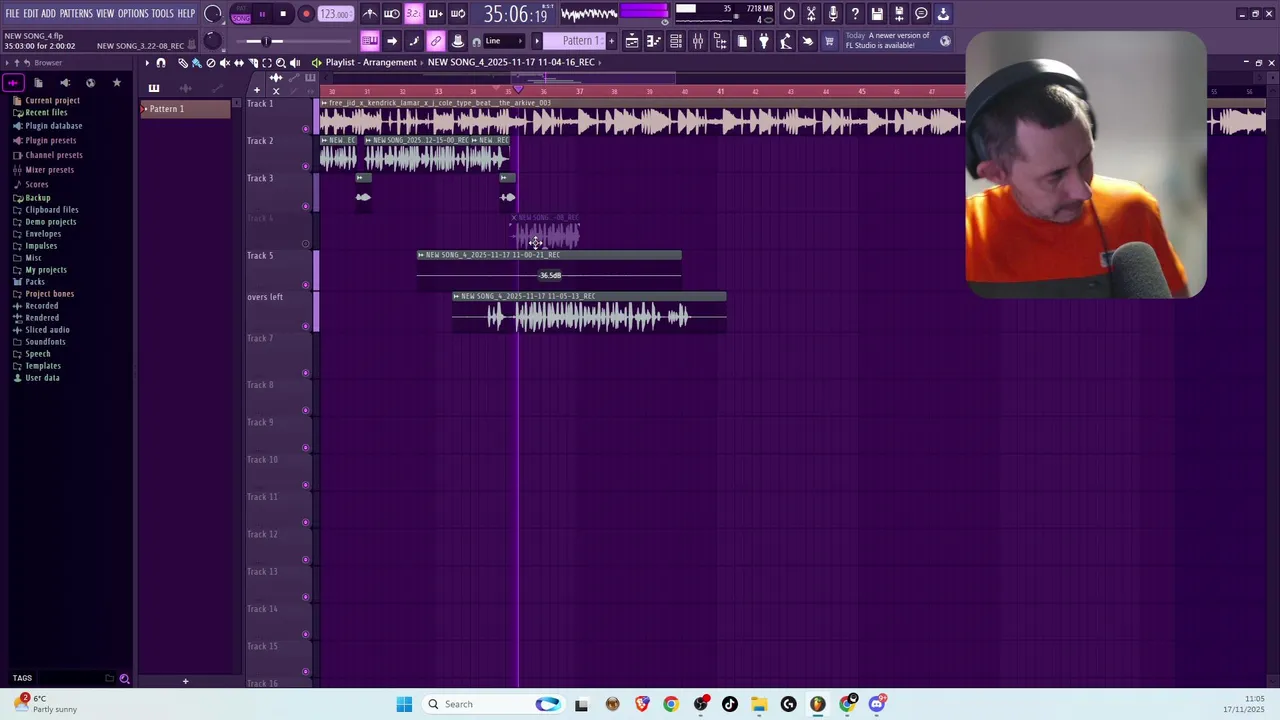This screenshot has height=720, width=1280.
Task: Click the download/export icon in toolbar
Action: tap(943, 14)
